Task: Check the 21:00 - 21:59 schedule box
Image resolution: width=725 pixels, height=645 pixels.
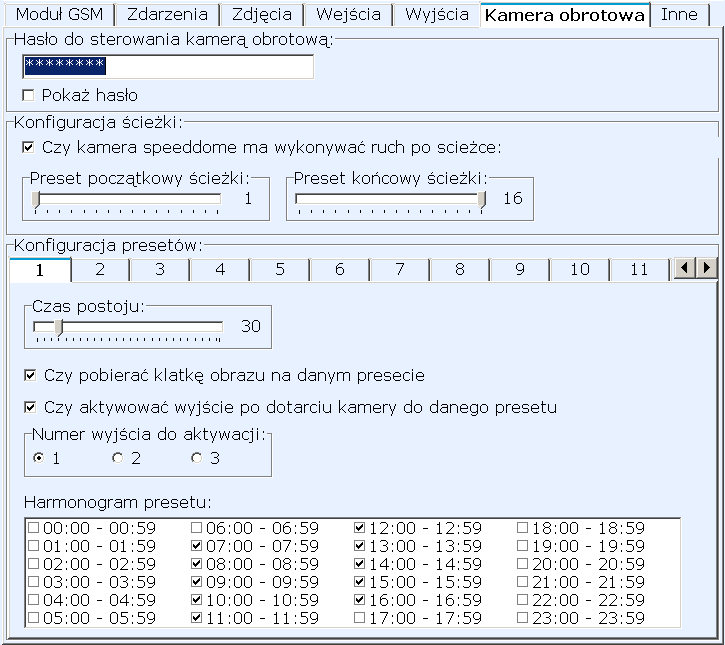Action: click(522, 582)
